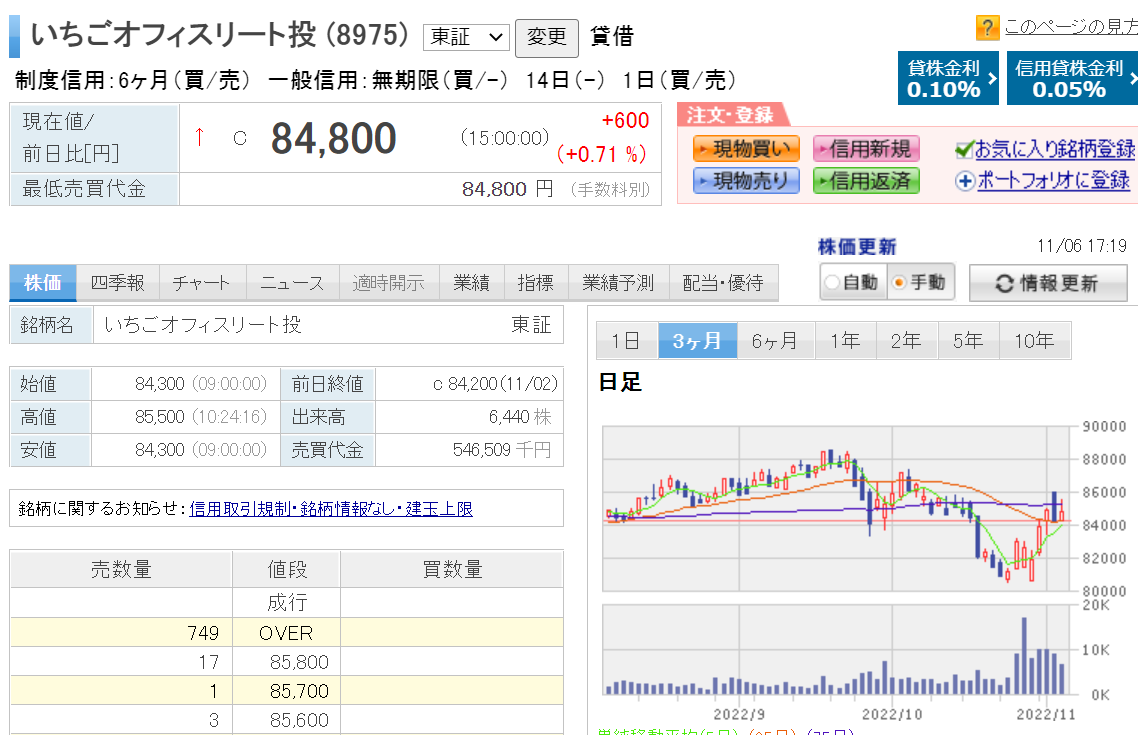Click the 85,600 price in the order book
The height and width of the screenshot is (735, 1138).
(299, 720)
